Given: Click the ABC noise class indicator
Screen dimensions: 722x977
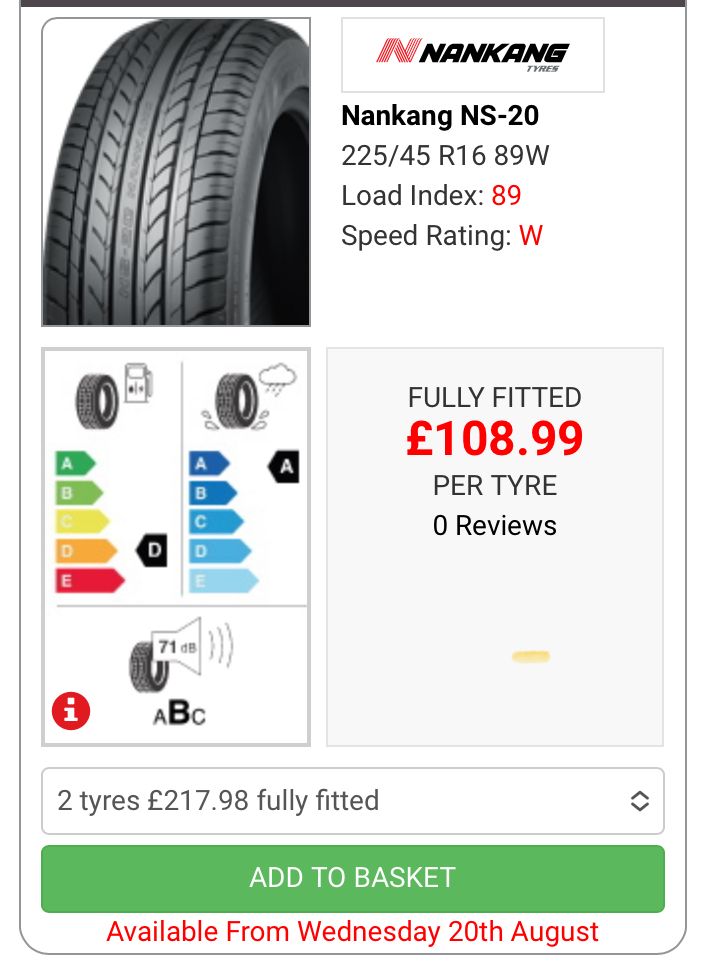Looking at the screenshot, I should click(179, 713).
